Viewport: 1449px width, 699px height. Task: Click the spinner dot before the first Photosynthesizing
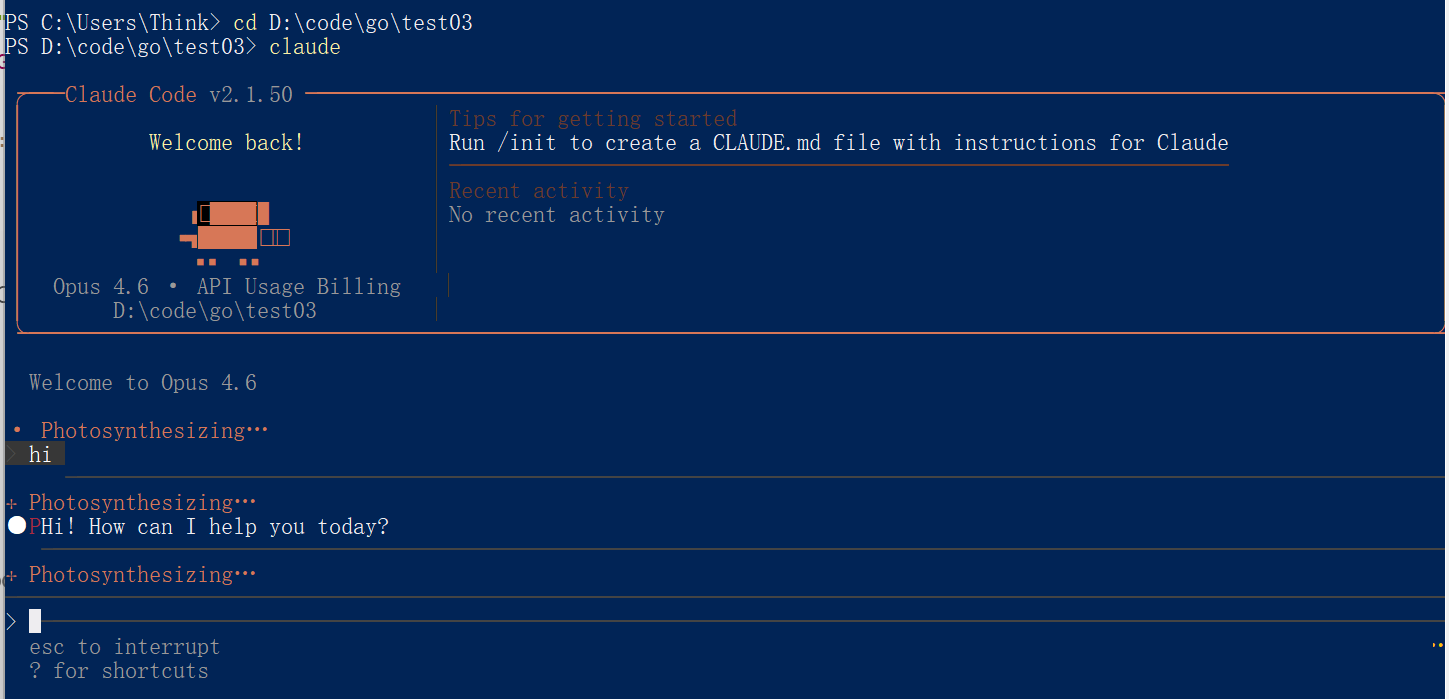(x=17, y=431)
